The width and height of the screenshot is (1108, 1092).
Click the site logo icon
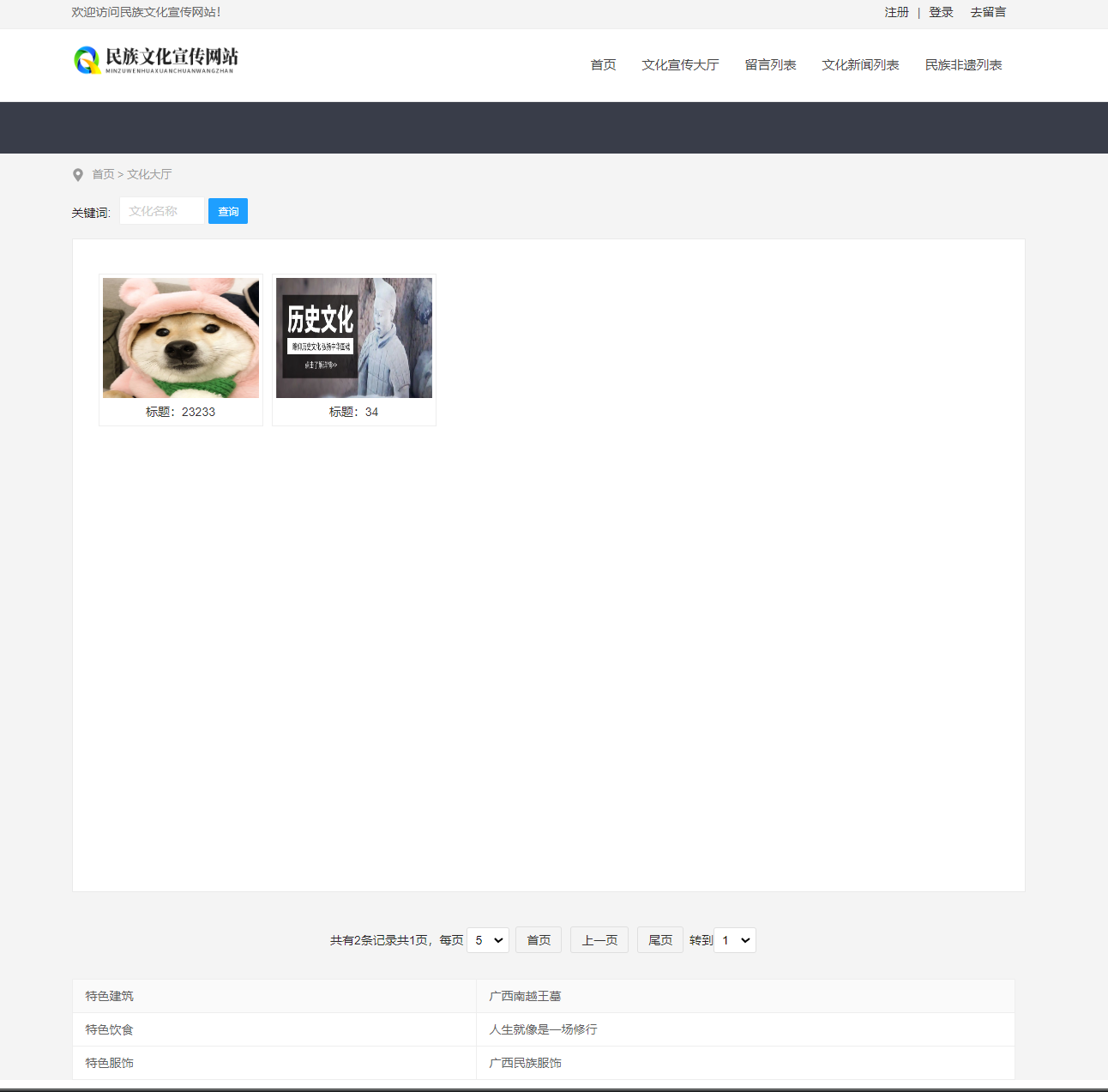[x=87, y=60]
